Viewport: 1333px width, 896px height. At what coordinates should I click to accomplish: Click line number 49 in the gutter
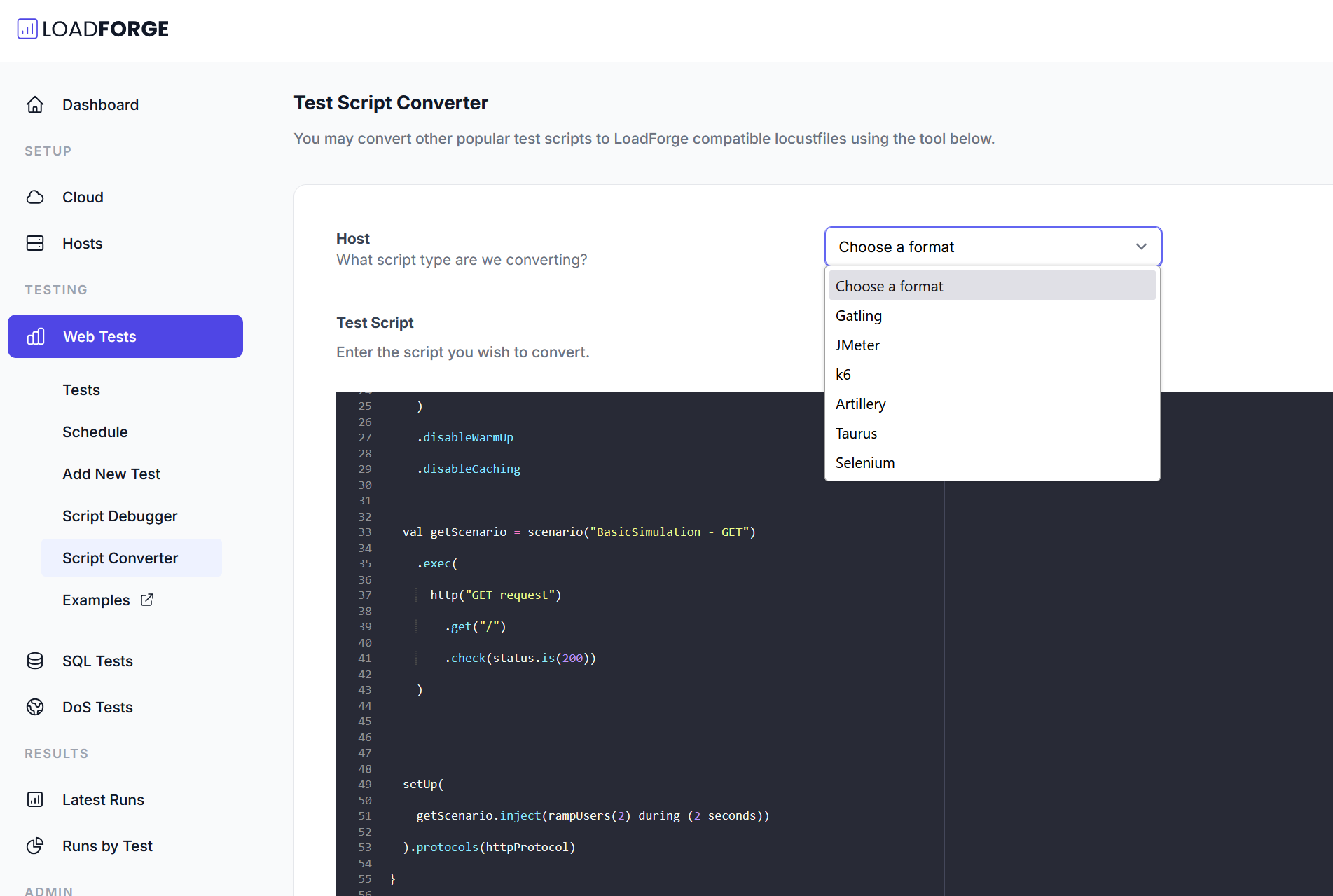(365, 784)
